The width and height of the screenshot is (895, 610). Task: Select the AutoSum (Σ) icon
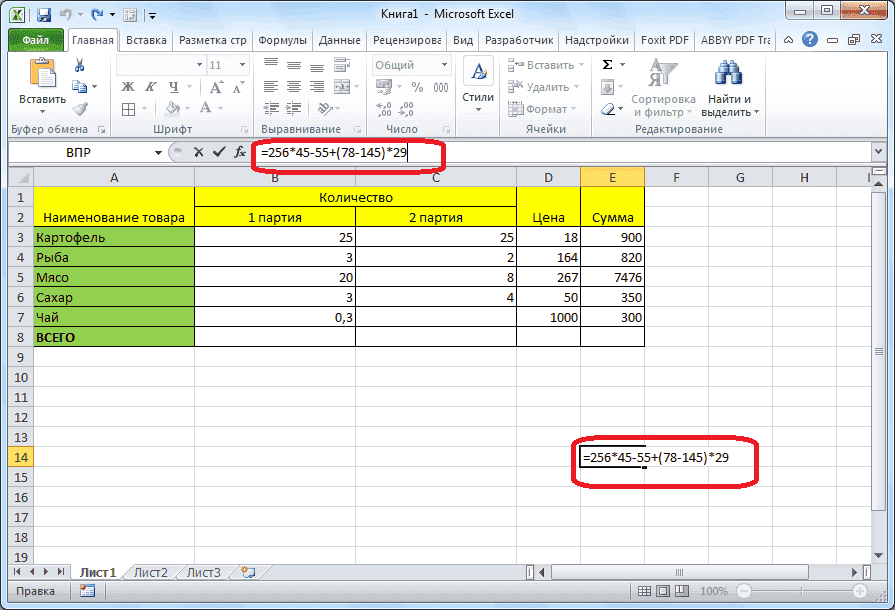coord(608,65)
